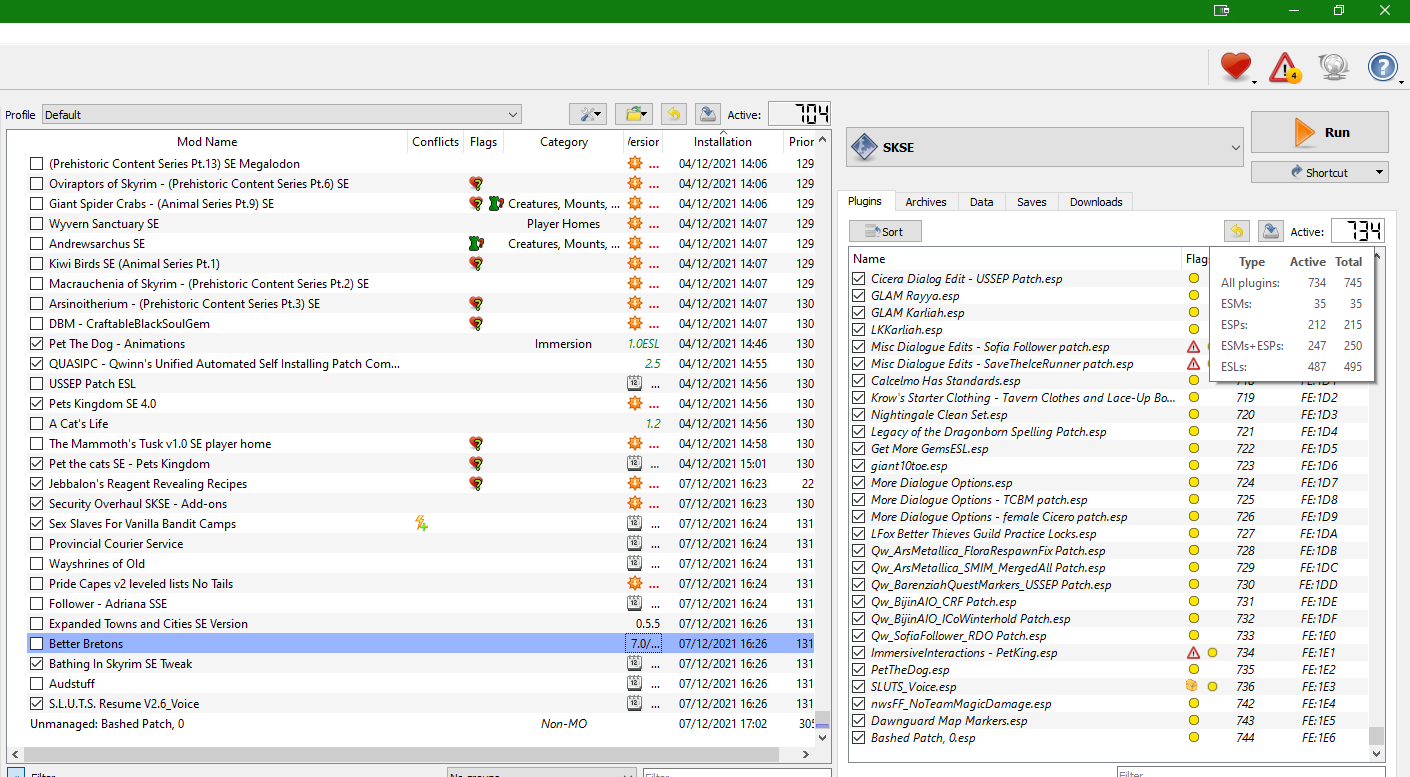Open the folder dropdown above mod list
Image resolution: width=1410 pixels, height=777 pixels.
click(x=634, y=114)
